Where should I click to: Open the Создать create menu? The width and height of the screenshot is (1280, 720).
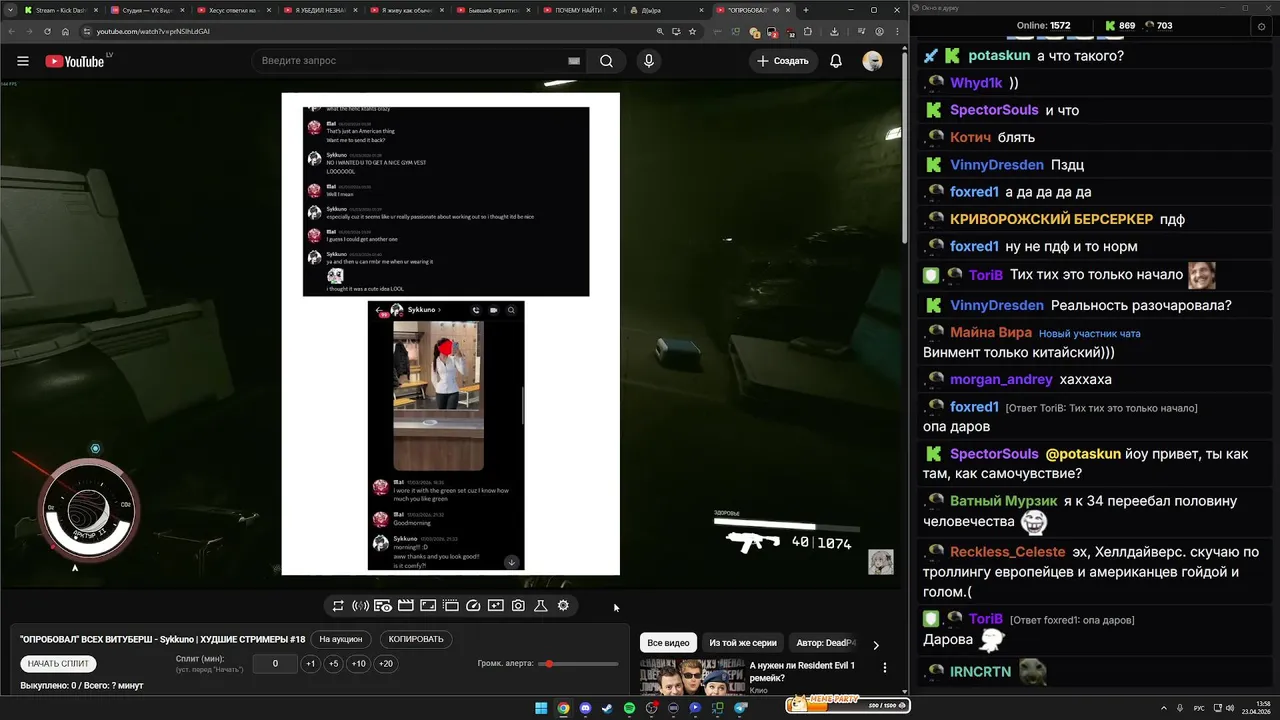click(782, 61)
